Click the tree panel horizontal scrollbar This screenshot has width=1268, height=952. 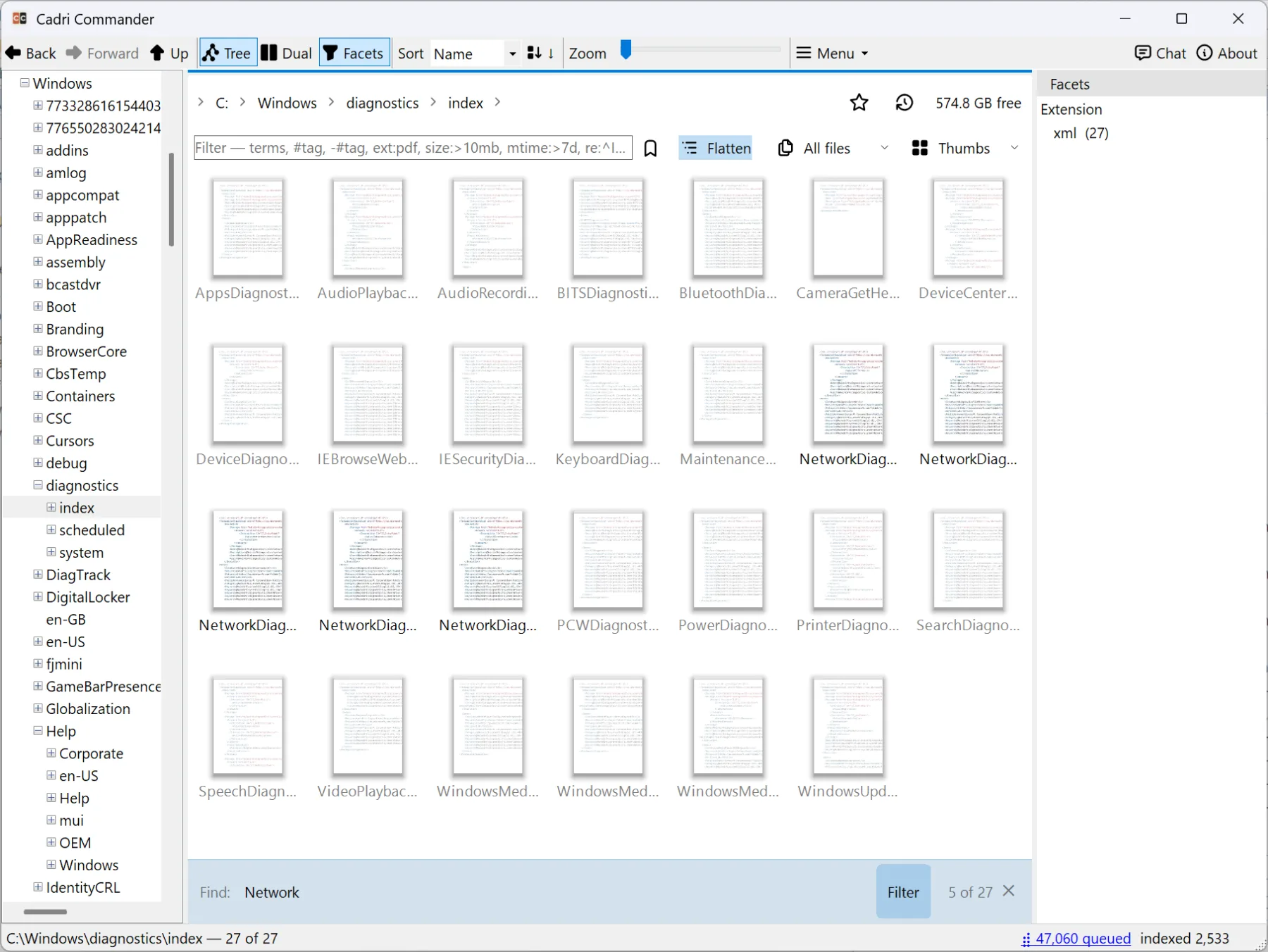[45, 912]
